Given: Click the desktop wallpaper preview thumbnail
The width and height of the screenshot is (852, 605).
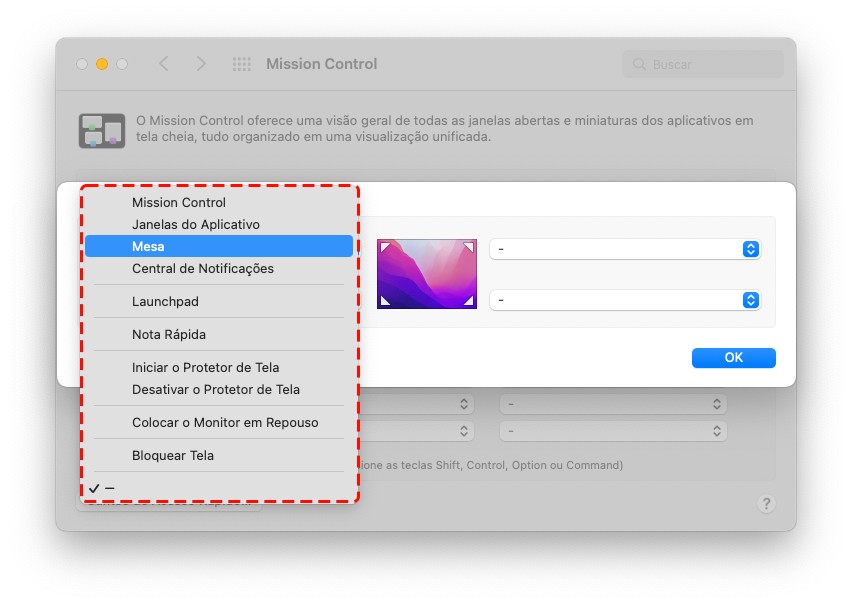Looking at the screenshot, I should [x=426, y=273].
